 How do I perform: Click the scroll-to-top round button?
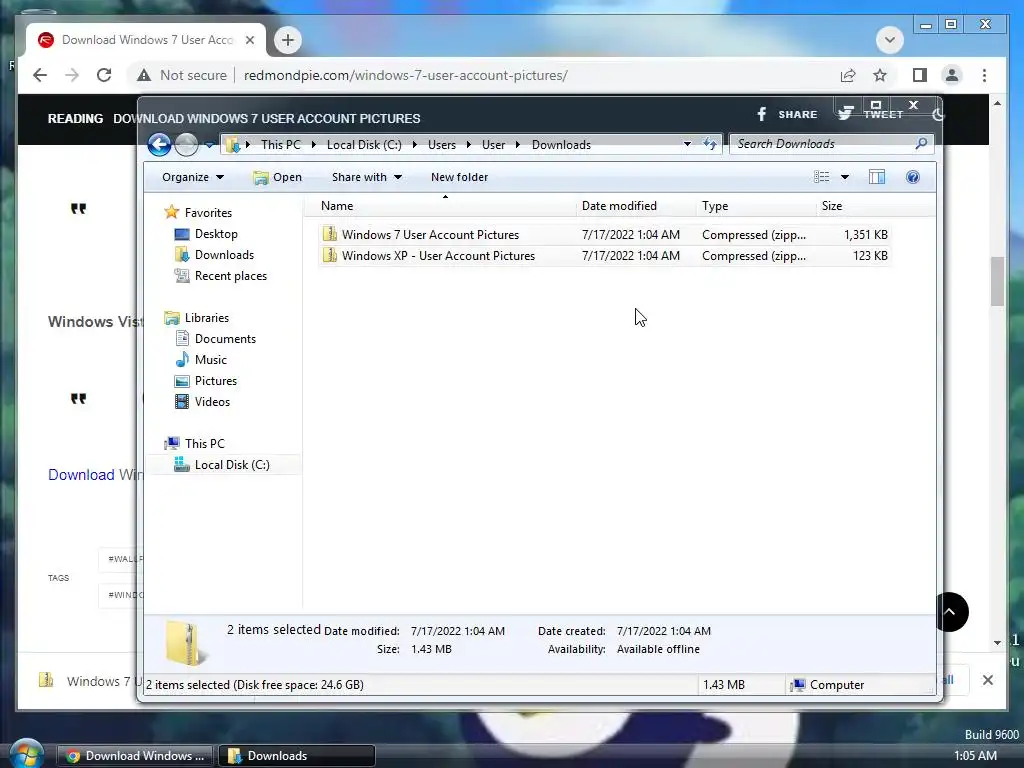pos(950,612)
